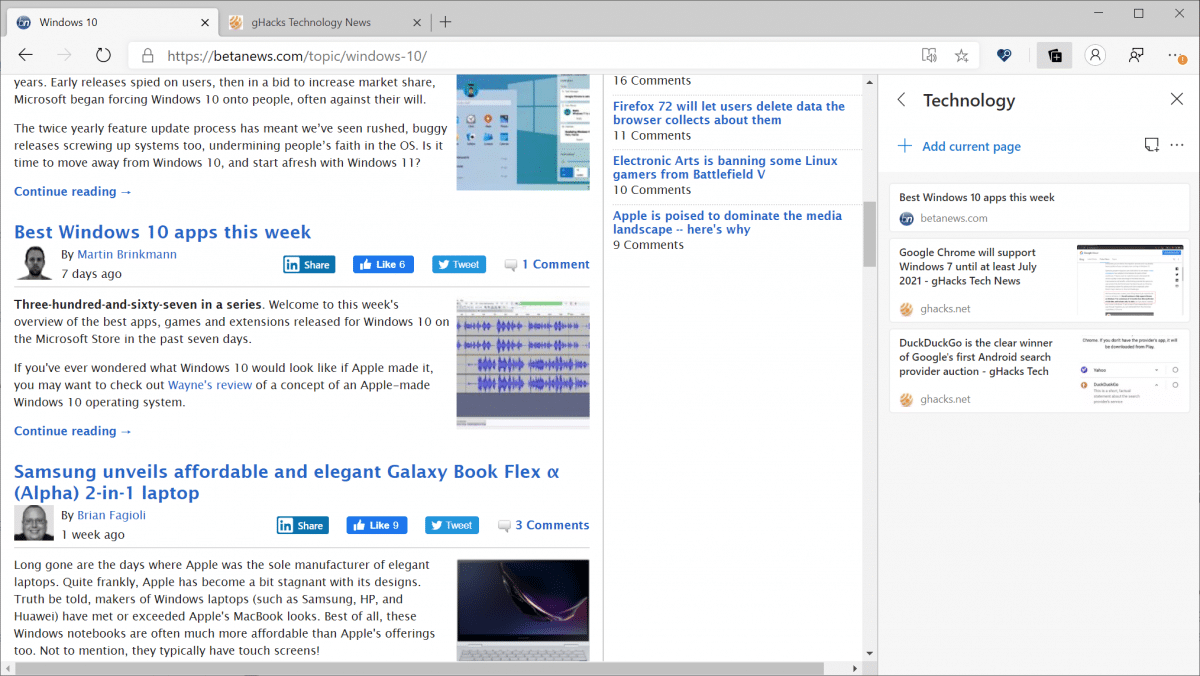
Task: Share the Samsung article on LinkedIn
Action: click(302, 524)
